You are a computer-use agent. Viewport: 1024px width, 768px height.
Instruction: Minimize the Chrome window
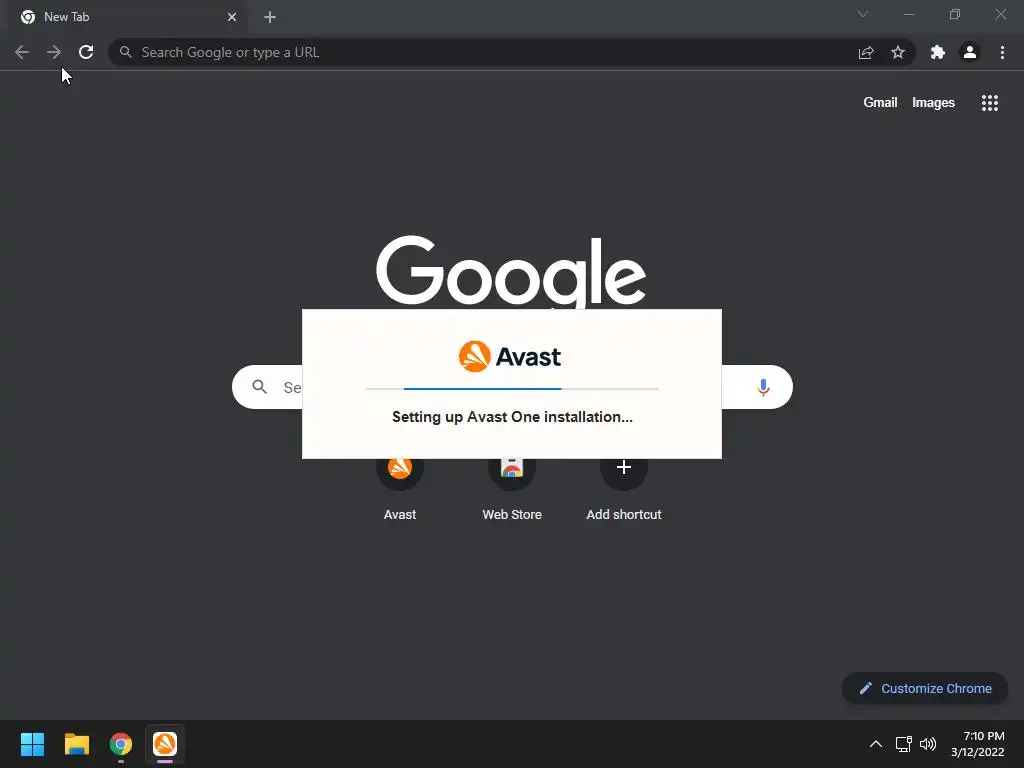[x=909, y=14]
